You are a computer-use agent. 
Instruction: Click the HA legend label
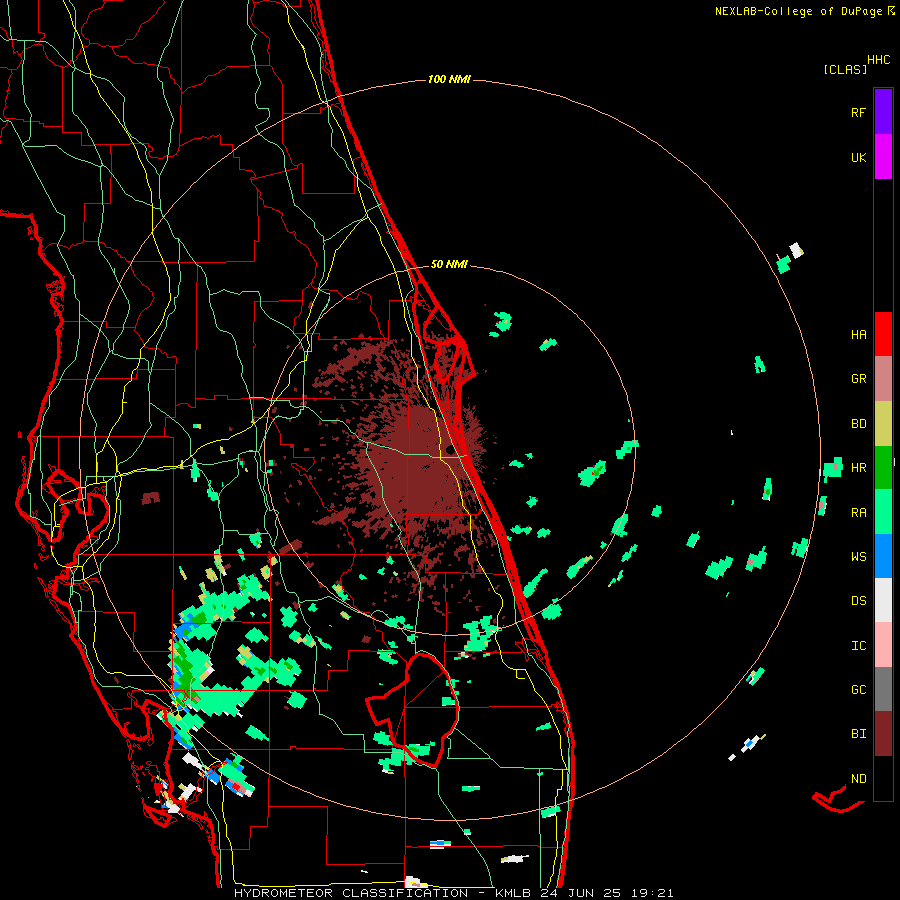pyautogui.click(x=858, y=334)
